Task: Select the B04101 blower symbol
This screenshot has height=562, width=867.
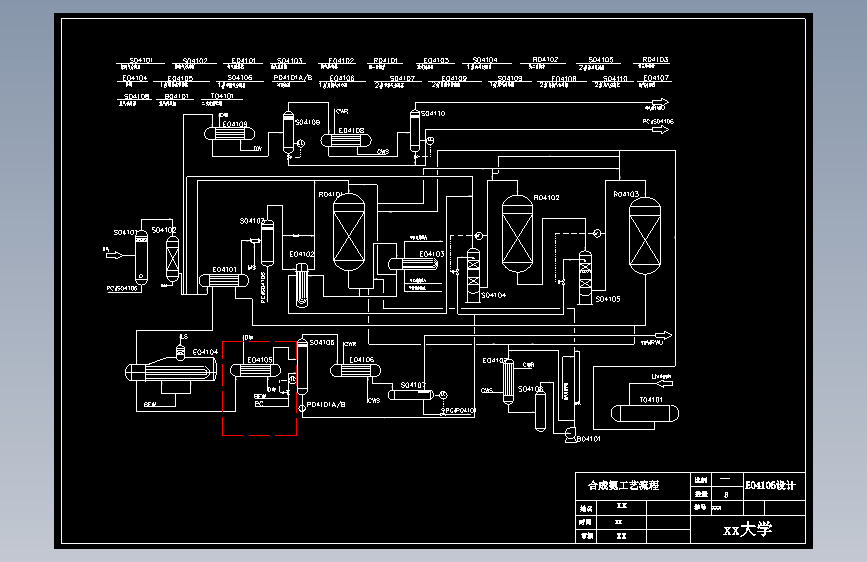Action: click(x=570, y=435)
